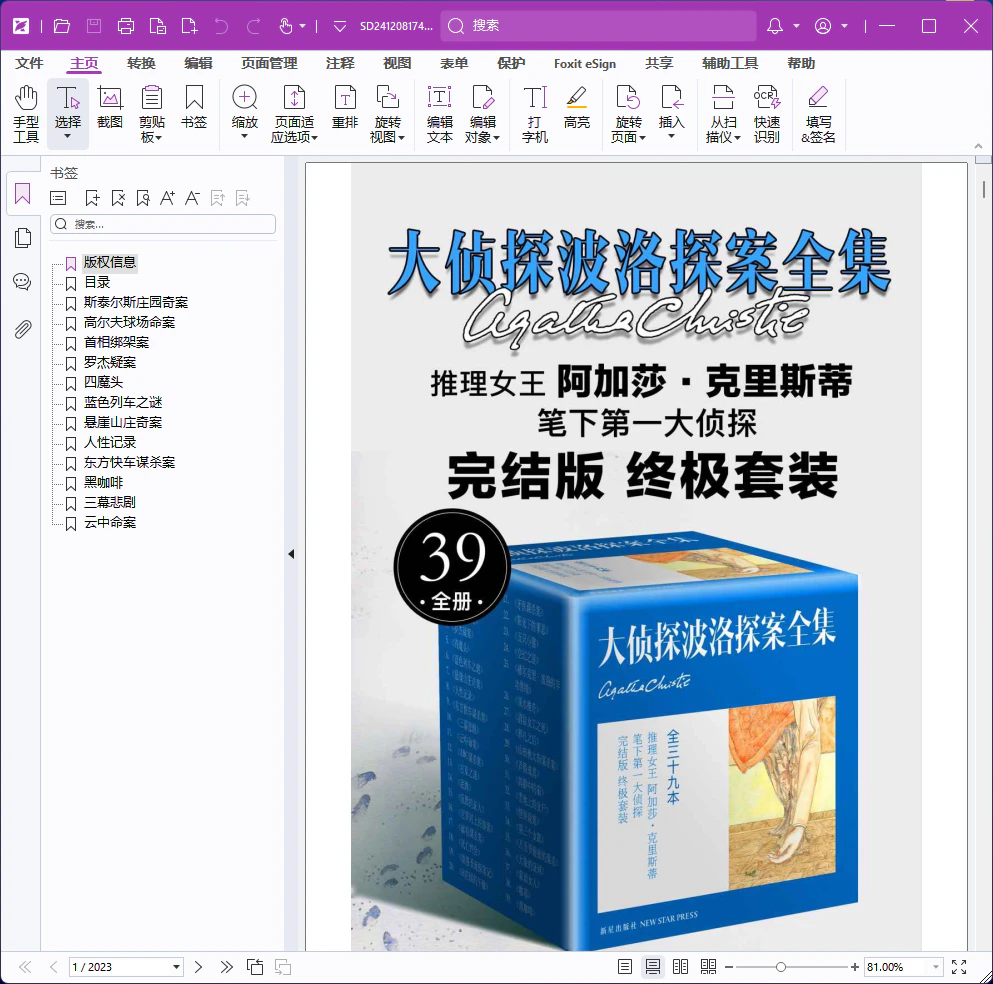Screen dimensions: 993x984
Task: Open the 文件 menu
Action: tap(29, 62)
